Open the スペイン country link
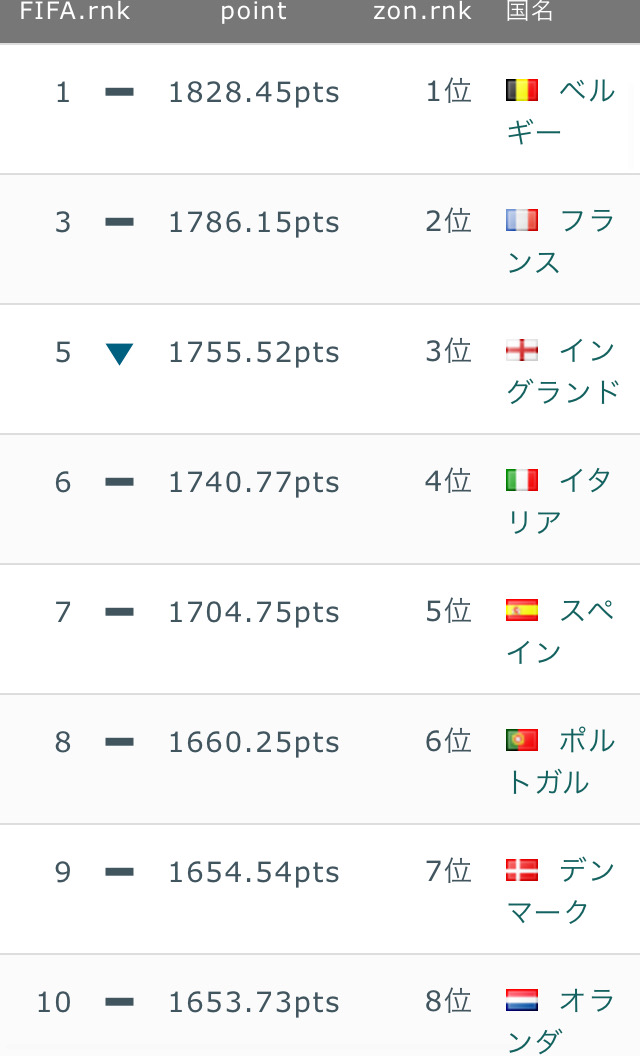The image size is (640, 1056). (561, 631)
